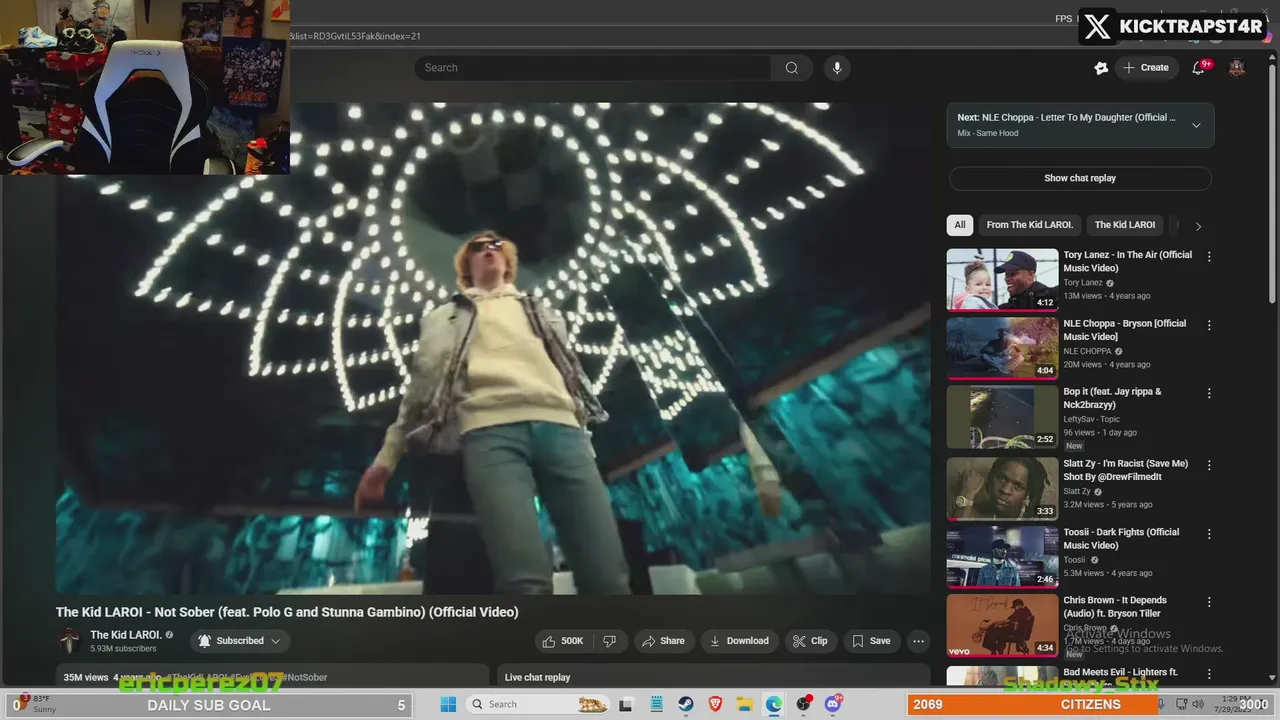This screenshot has height=720, width=1280.
Task: Start voice search with microphone icon
Action: pyautogui.click(x=838, y=68)
